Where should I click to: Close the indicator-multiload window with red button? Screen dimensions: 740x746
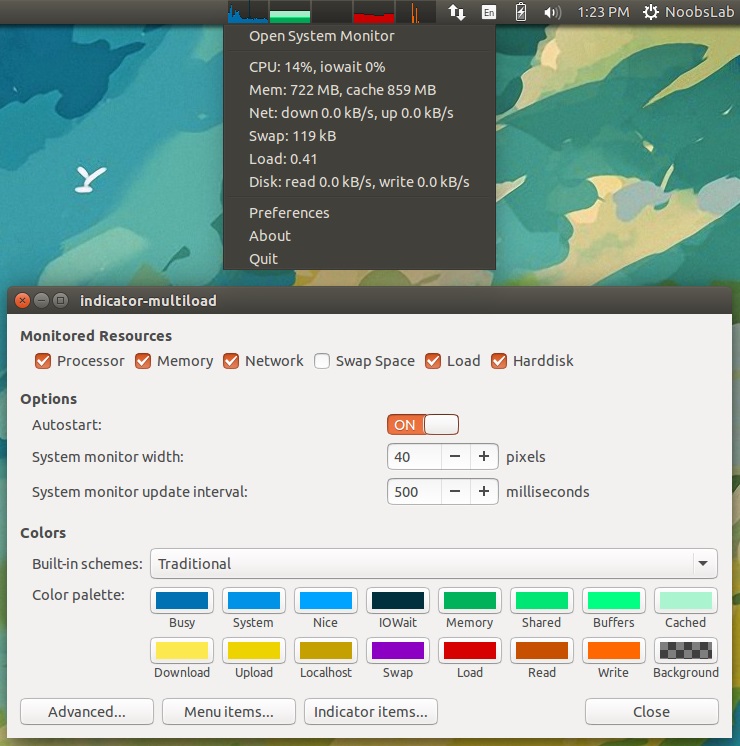pos(22,301)
